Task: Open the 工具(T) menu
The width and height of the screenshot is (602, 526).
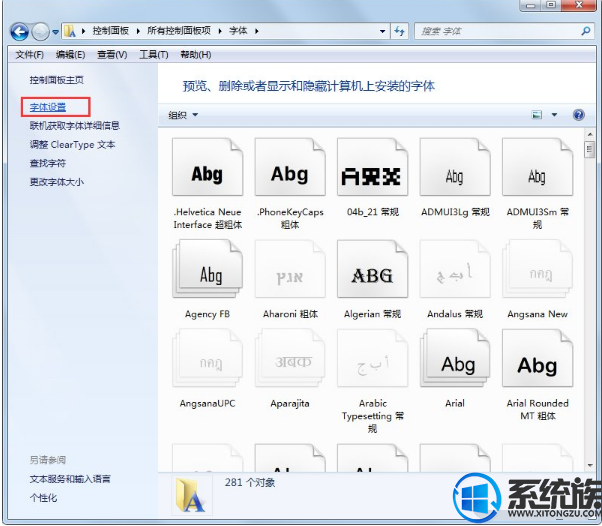Action: 154,55
